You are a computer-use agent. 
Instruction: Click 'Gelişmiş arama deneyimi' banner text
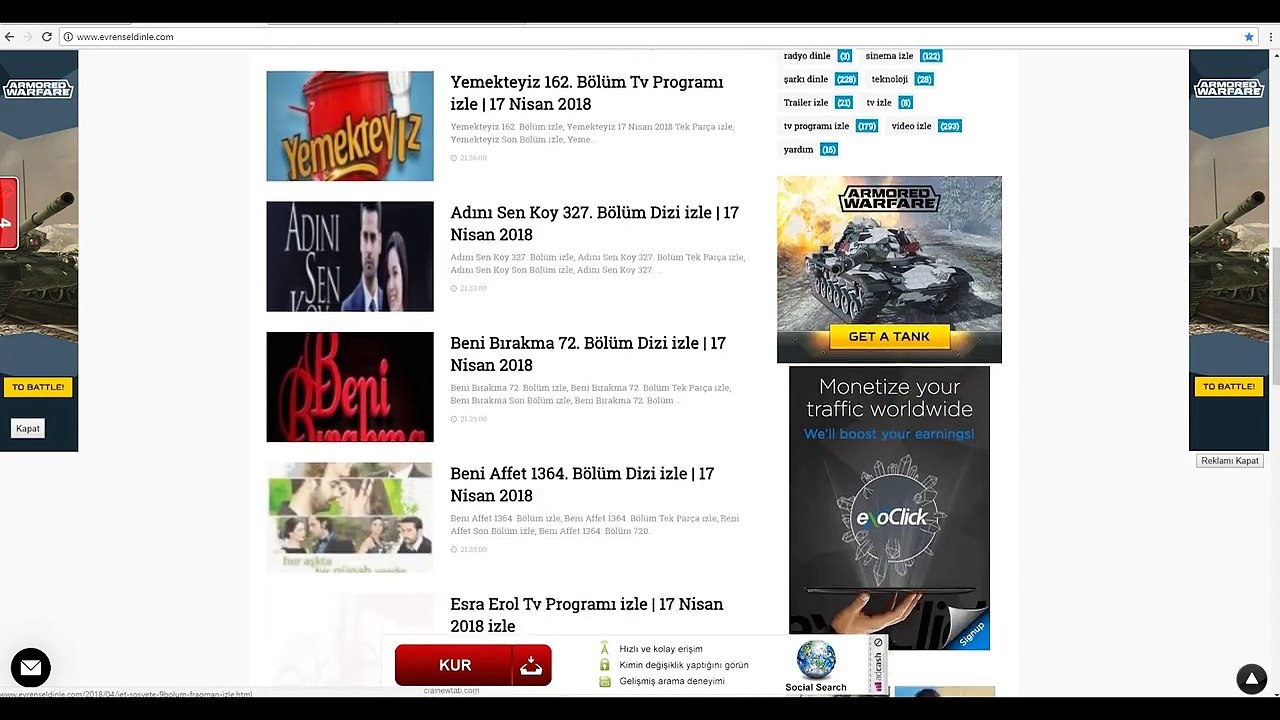(672, 681)
